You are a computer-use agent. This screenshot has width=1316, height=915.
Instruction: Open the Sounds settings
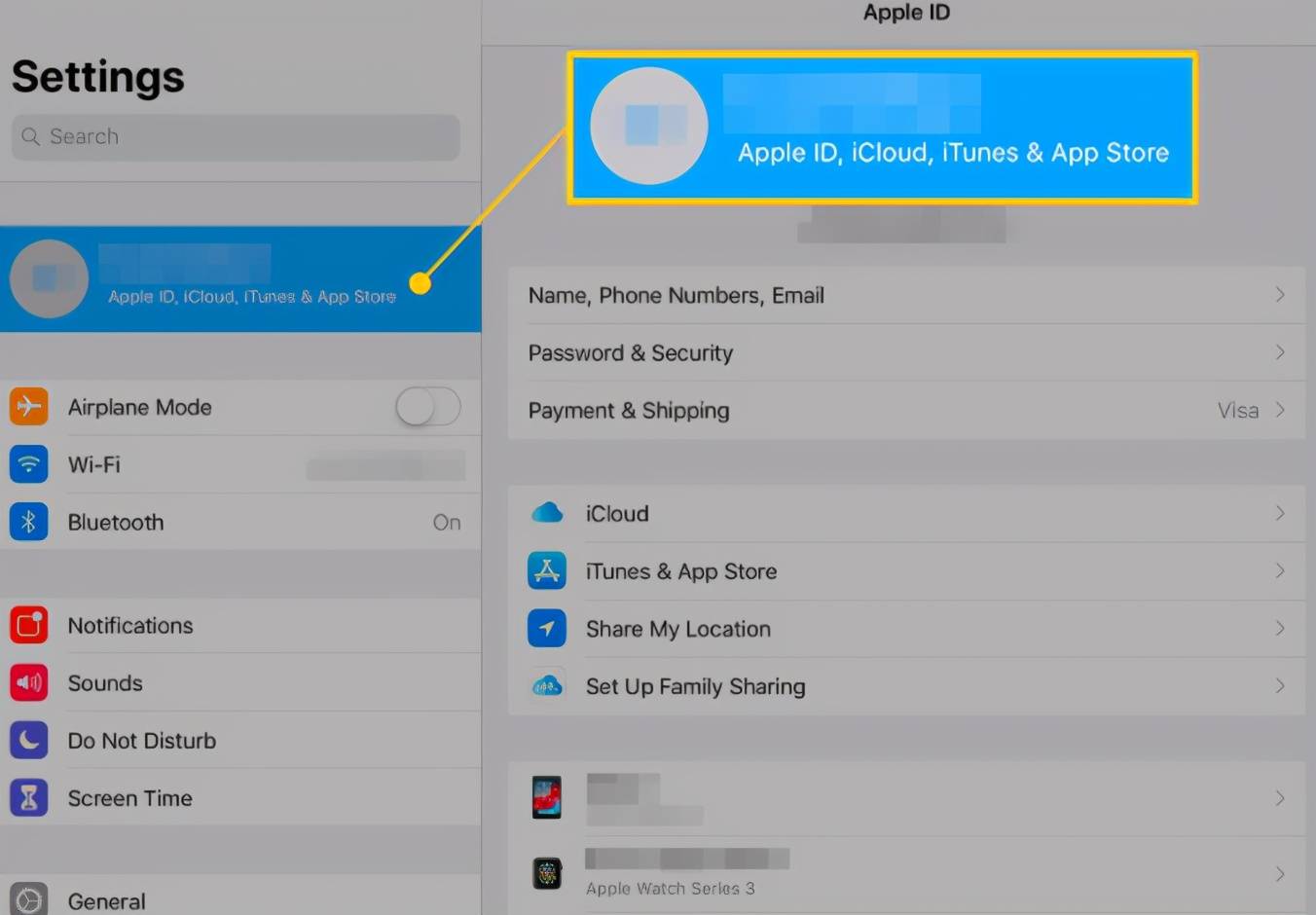coord(240,682)
